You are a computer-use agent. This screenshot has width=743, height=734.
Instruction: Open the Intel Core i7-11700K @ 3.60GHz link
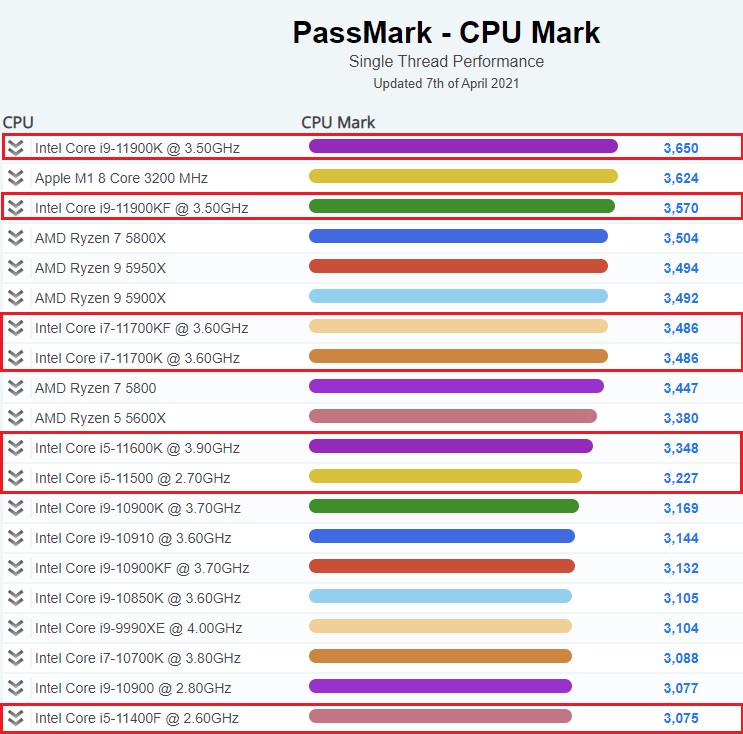[x=137, y=358]
